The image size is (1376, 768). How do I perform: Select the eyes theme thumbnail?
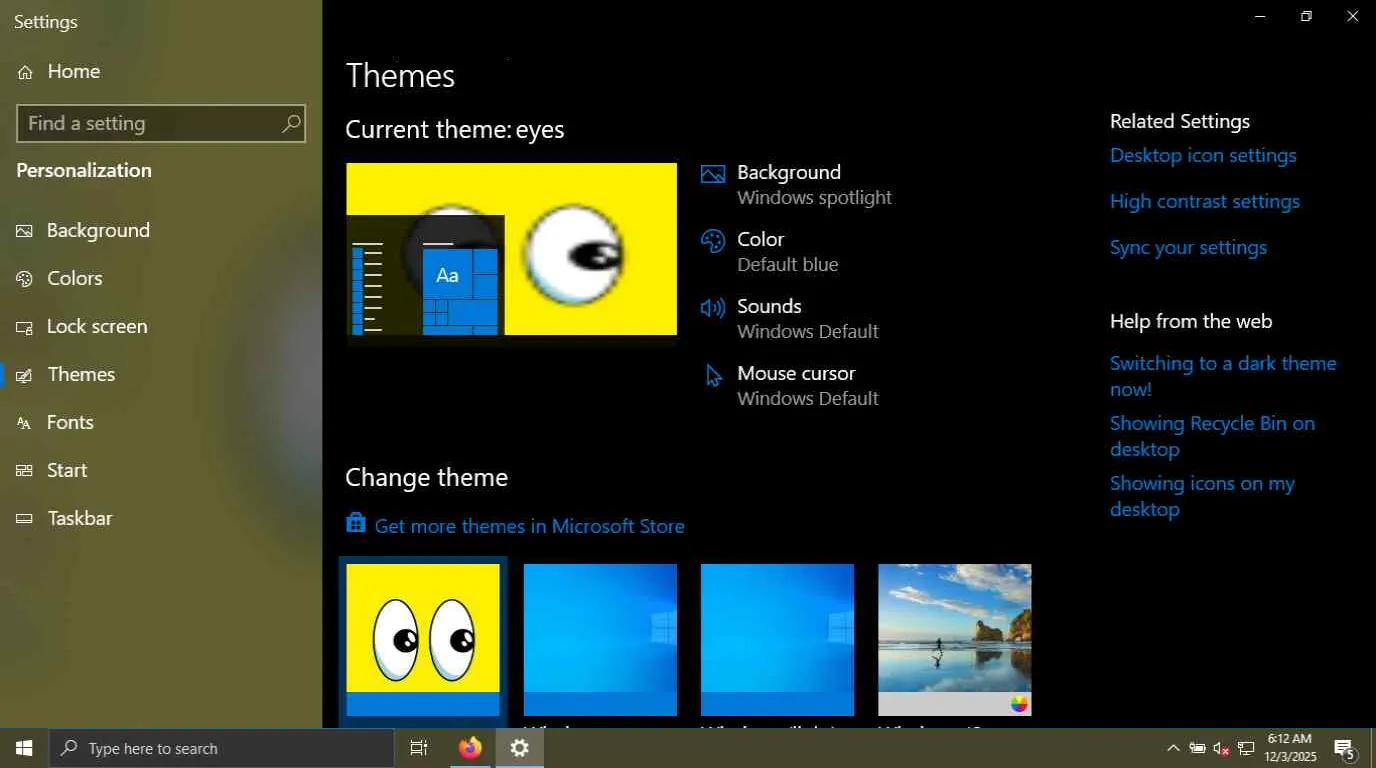coord(423,640)
